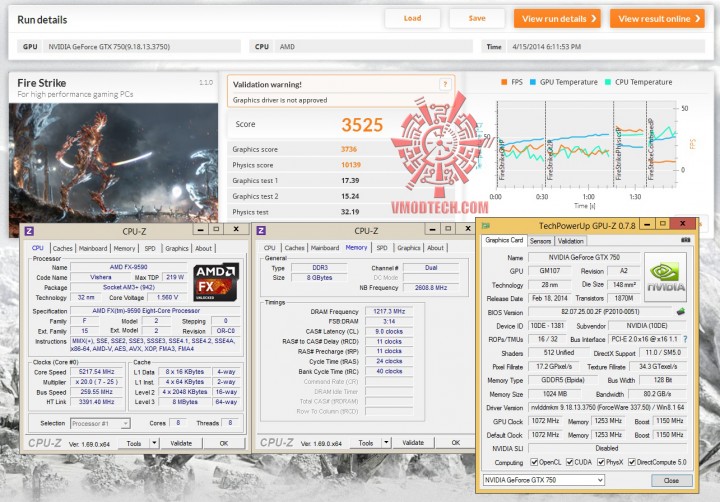Open Memory tab in left CPU-Z window
720x502 pixels.
[x=124, y=248]
